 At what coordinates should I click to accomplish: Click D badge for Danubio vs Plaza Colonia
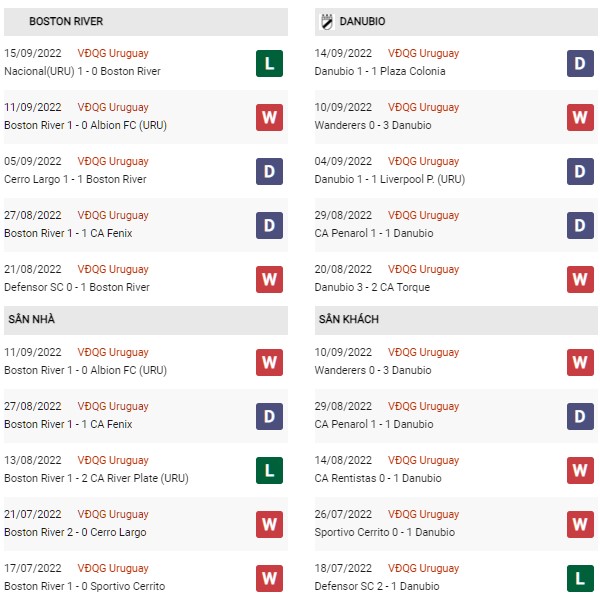coord(580,63)
